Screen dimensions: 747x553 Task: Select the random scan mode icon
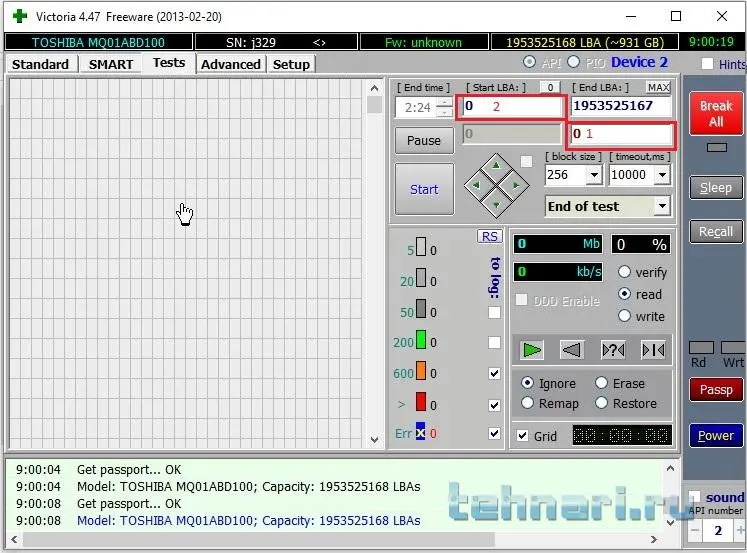click(x=612, y=349)
